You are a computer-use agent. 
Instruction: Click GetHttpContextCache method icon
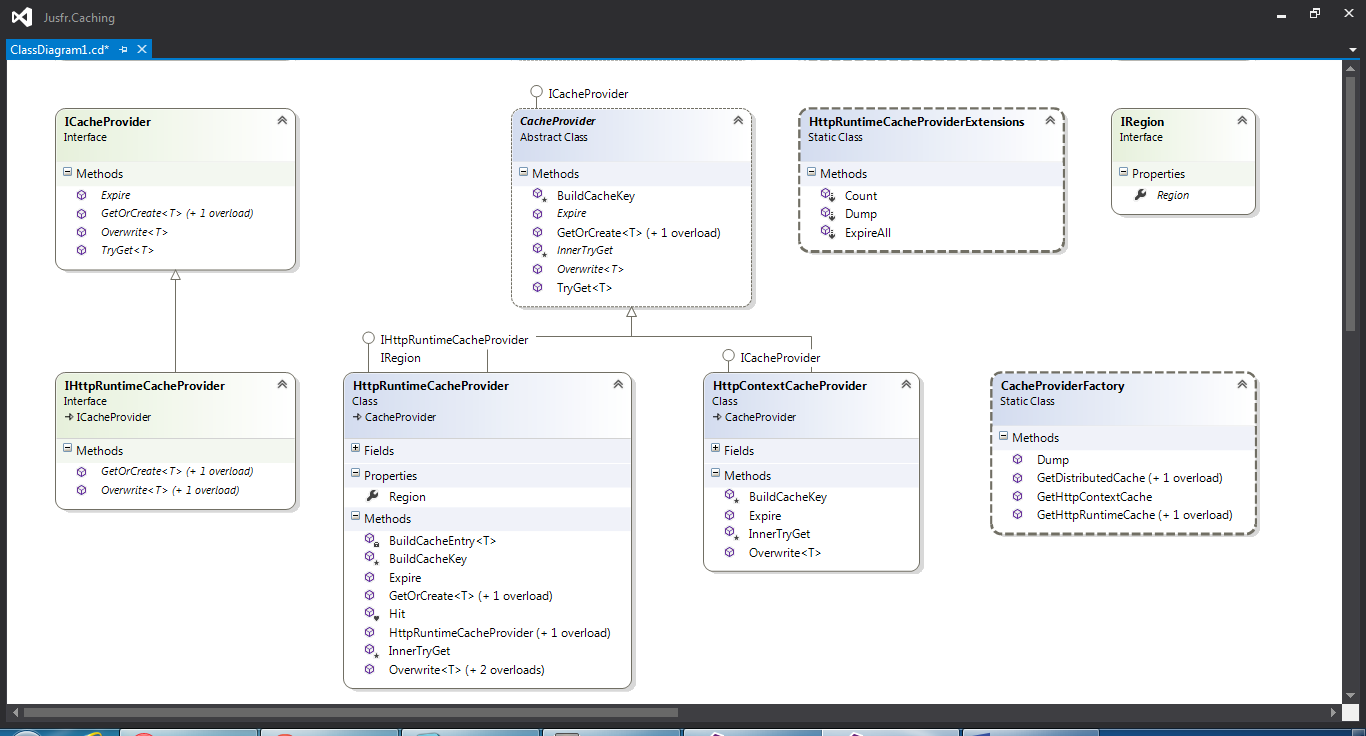pos(1017,496)
